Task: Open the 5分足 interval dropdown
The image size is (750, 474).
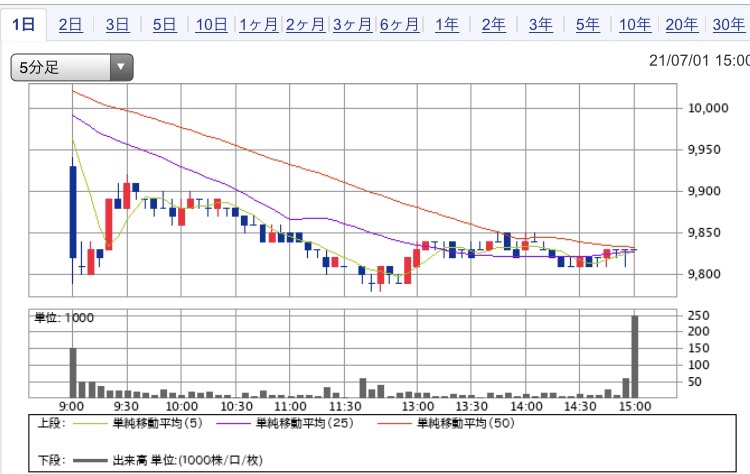Action: coord(72,67)
